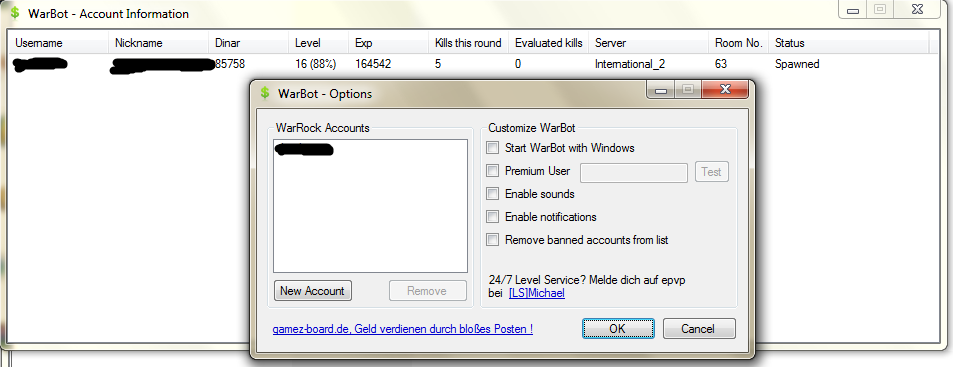Enable Start WarBot with Windows
Viewport: 953px width, 367px height.
point(492,148)
